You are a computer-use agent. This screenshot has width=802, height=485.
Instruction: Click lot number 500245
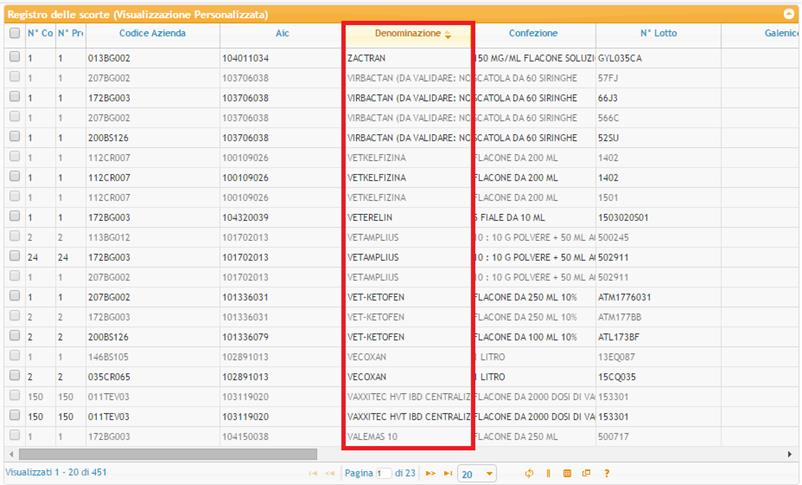pyautogui.click(x=613, y=237)
